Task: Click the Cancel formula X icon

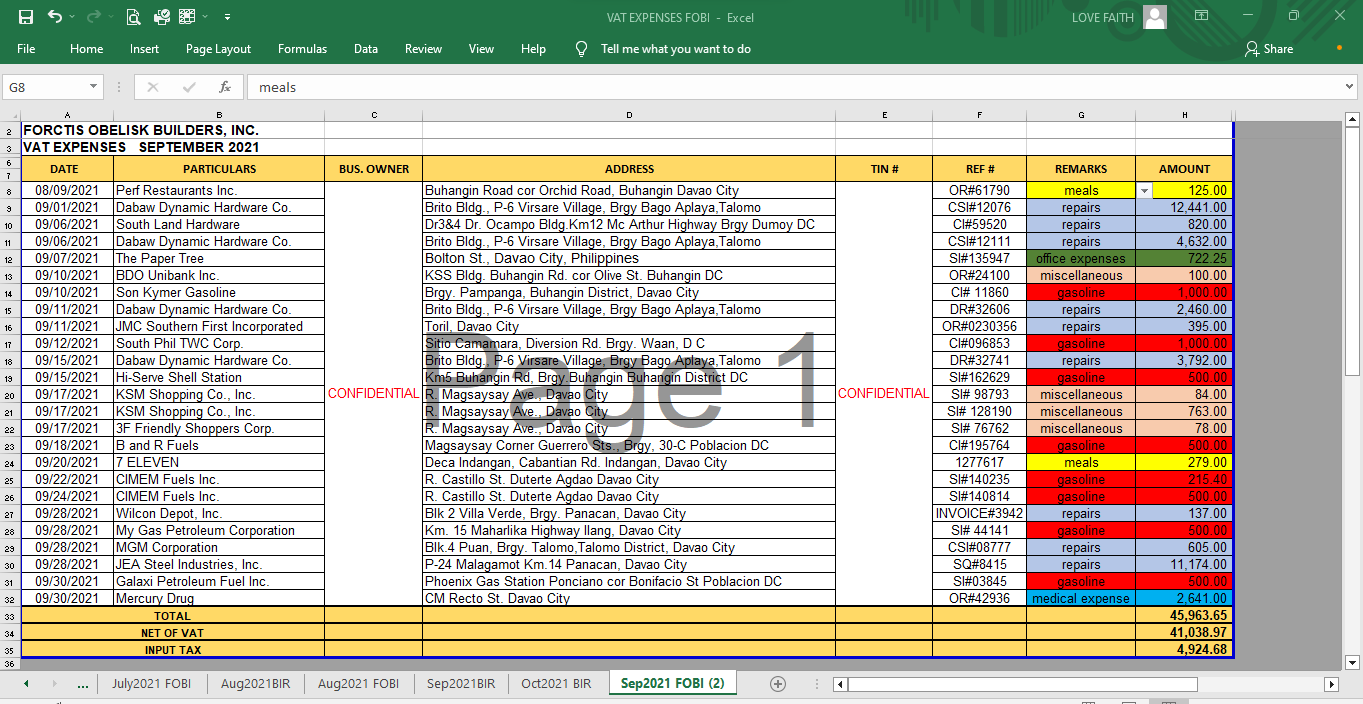Action: click(153, 87)
